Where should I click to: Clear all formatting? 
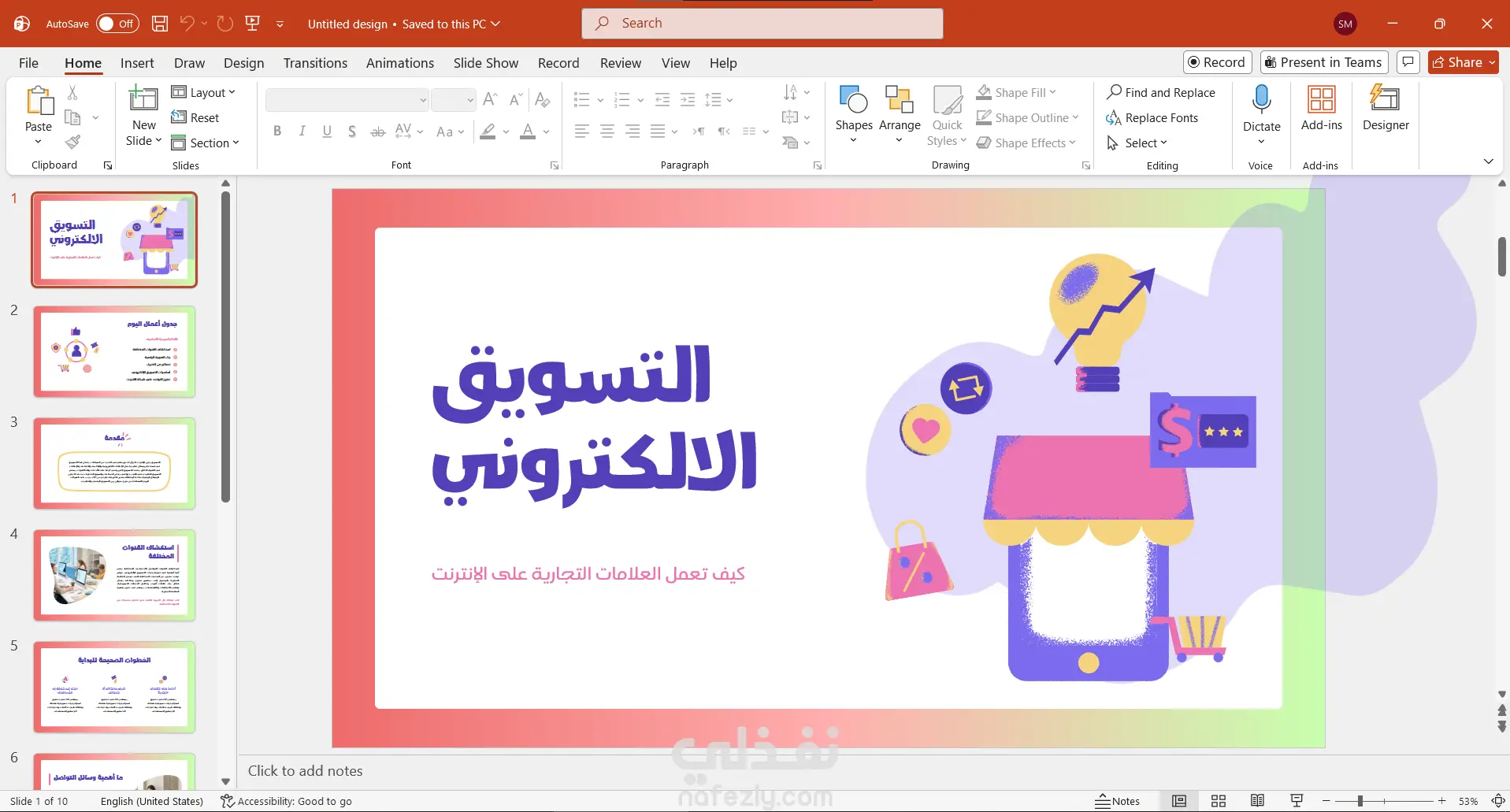coord(543,100)
